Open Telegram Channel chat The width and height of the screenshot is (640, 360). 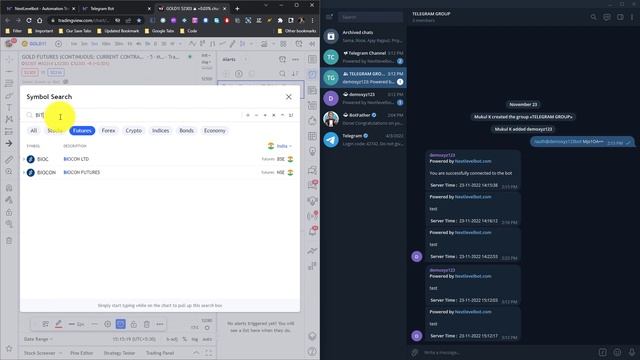364,57
